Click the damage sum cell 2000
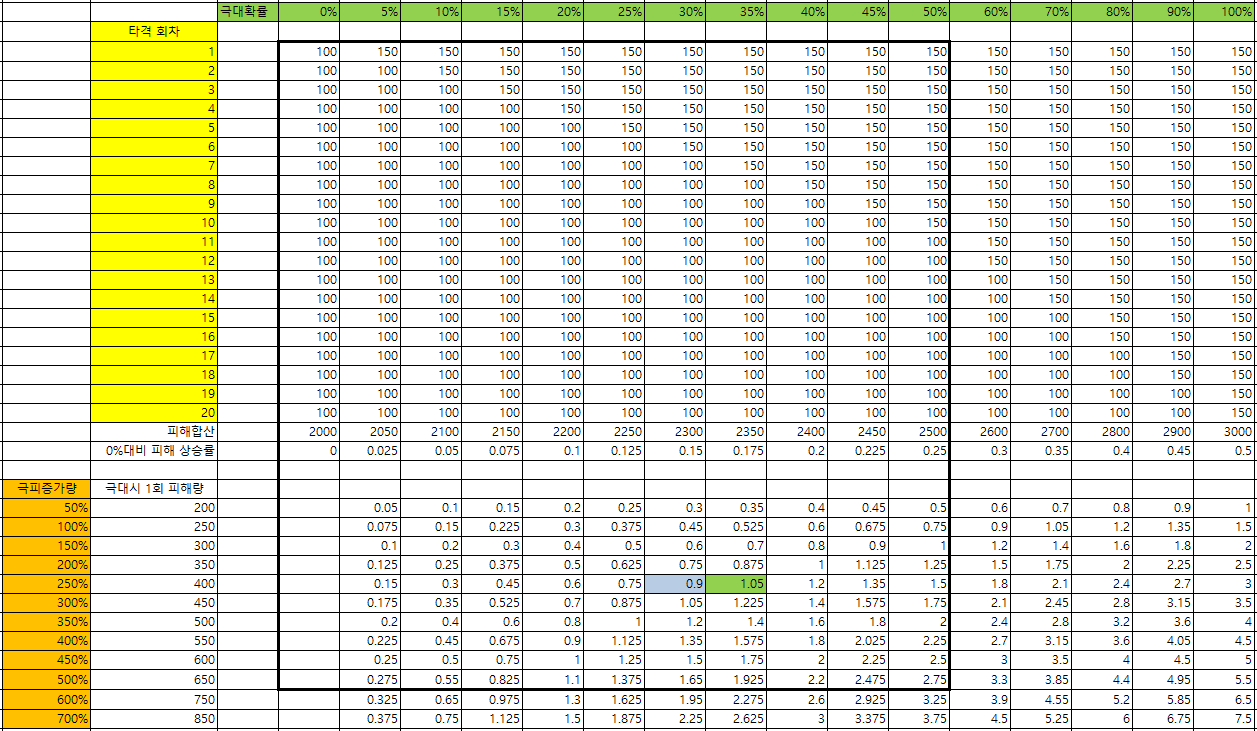This screenshot has height=731, width=1257. [x=309, y=431]
